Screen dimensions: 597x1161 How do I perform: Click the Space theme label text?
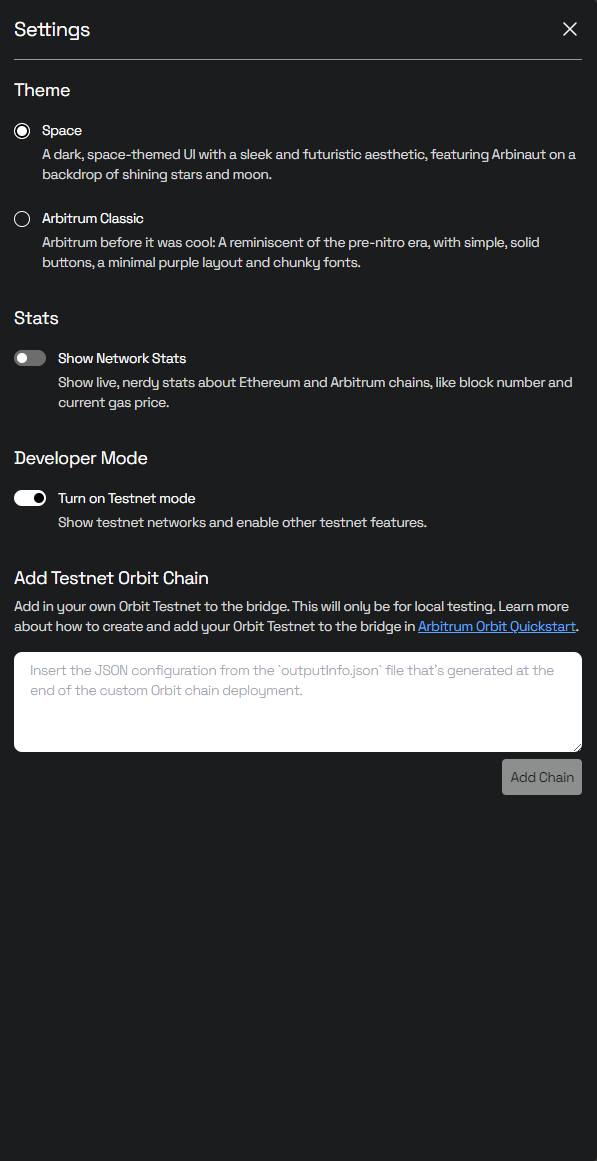click(62, 131)
